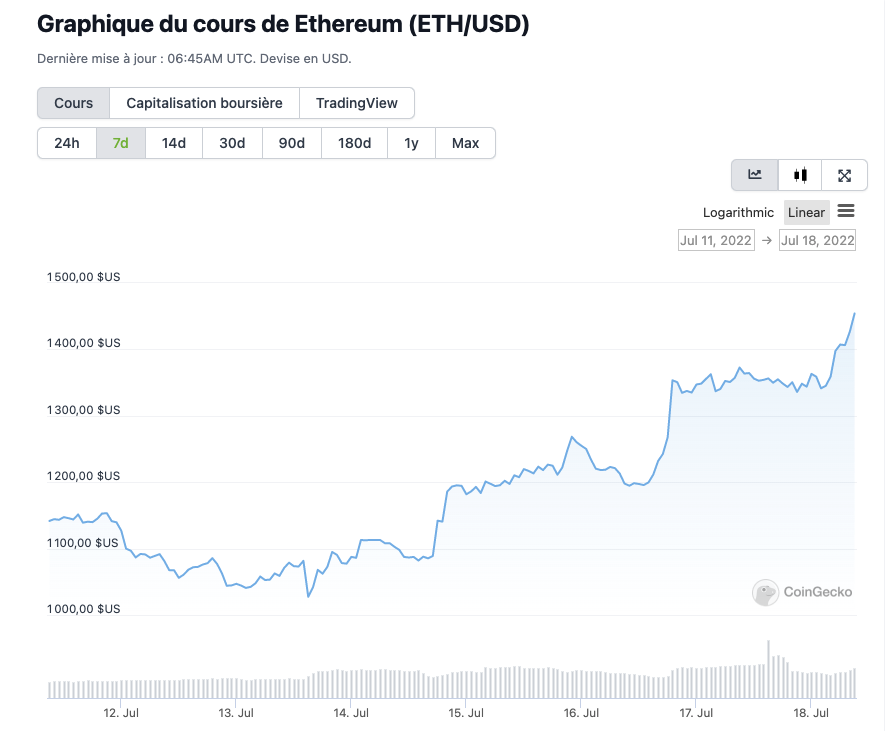Click the Max range button

click(x=465, y=143)
